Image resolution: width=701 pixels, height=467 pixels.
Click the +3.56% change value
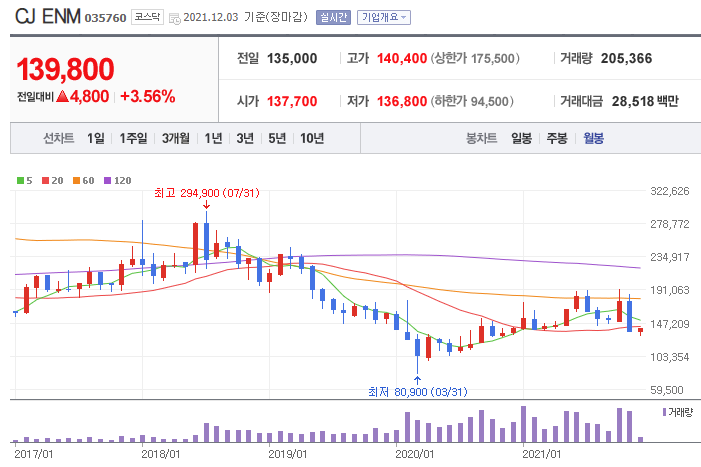pyautogui.click(x=148, y=96)
